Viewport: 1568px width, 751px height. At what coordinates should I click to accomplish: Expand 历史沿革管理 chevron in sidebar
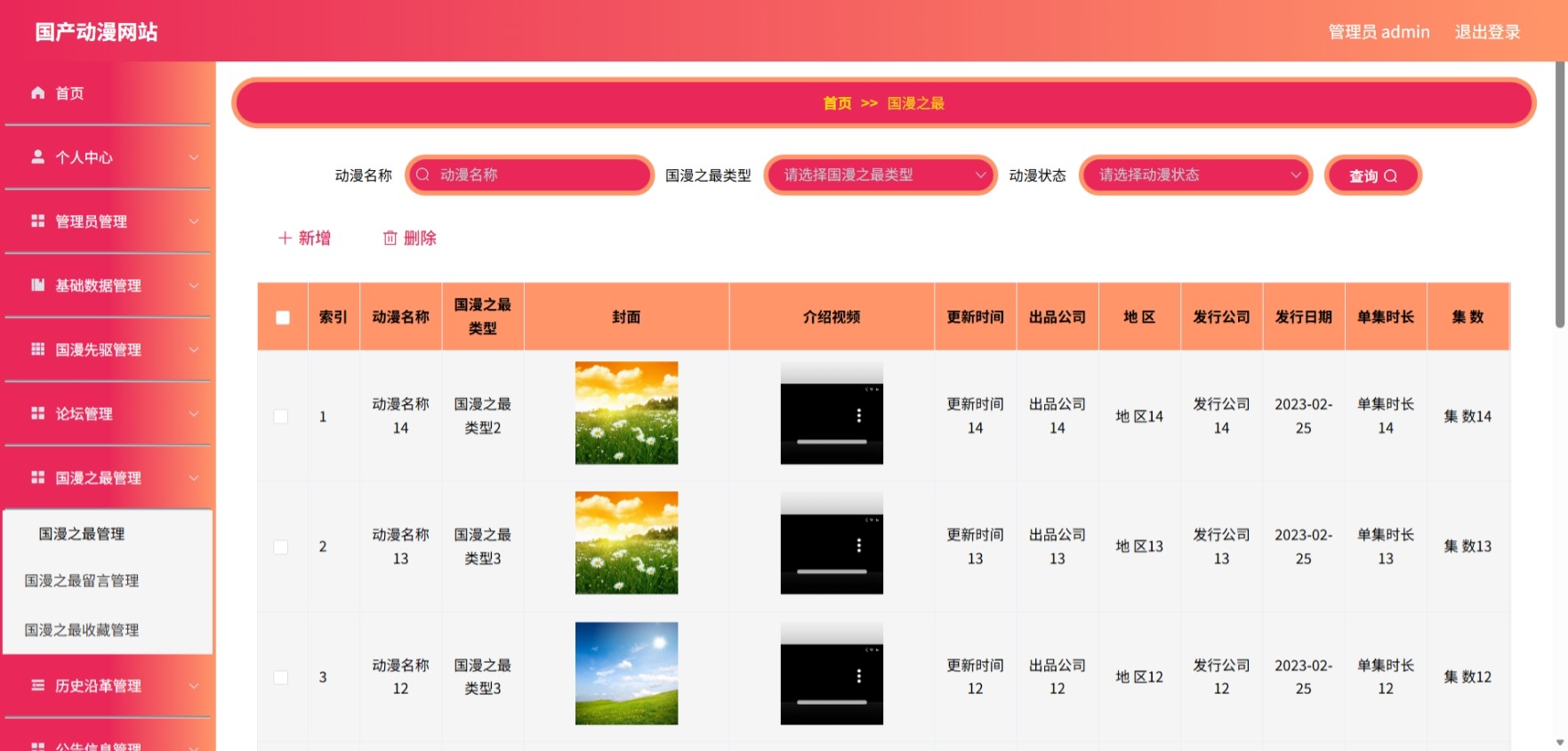(194, 685)
